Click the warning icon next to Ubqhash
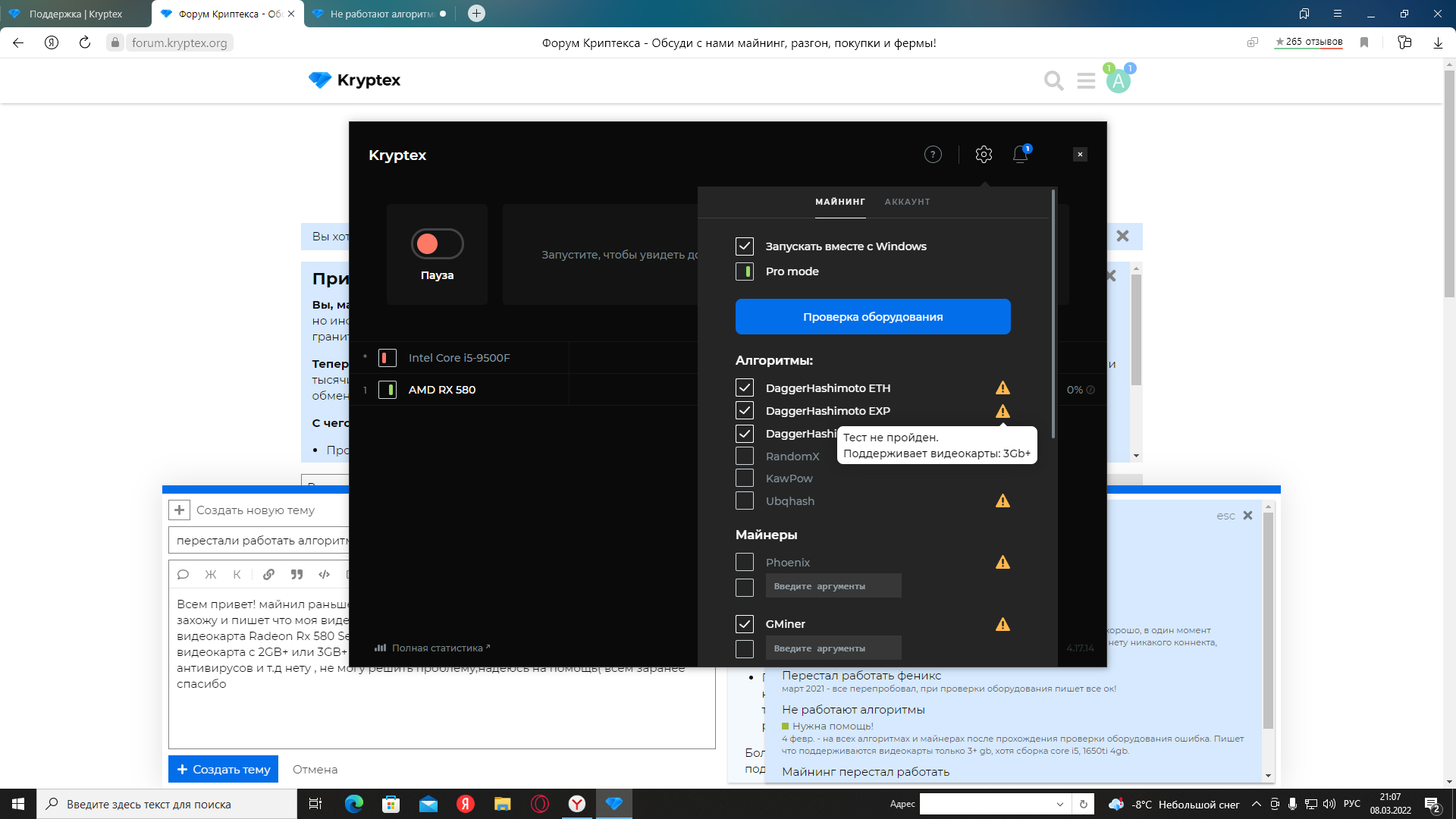 pyautogui.click(x=1002, y=500)
